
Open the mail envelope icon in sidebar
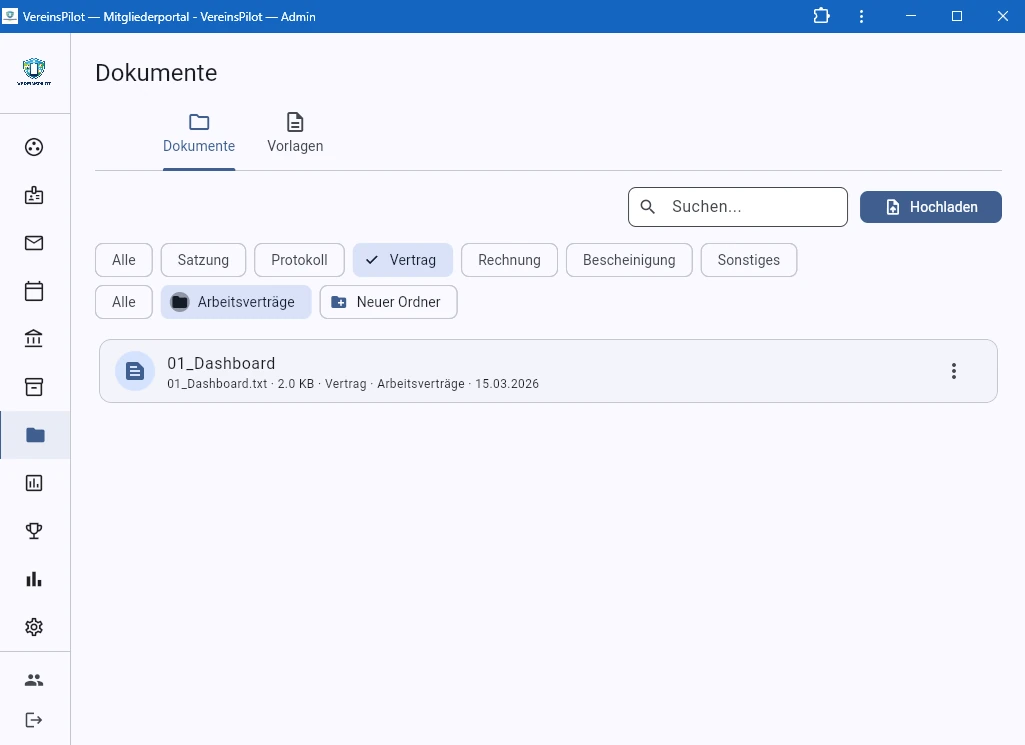click(34, 243)
